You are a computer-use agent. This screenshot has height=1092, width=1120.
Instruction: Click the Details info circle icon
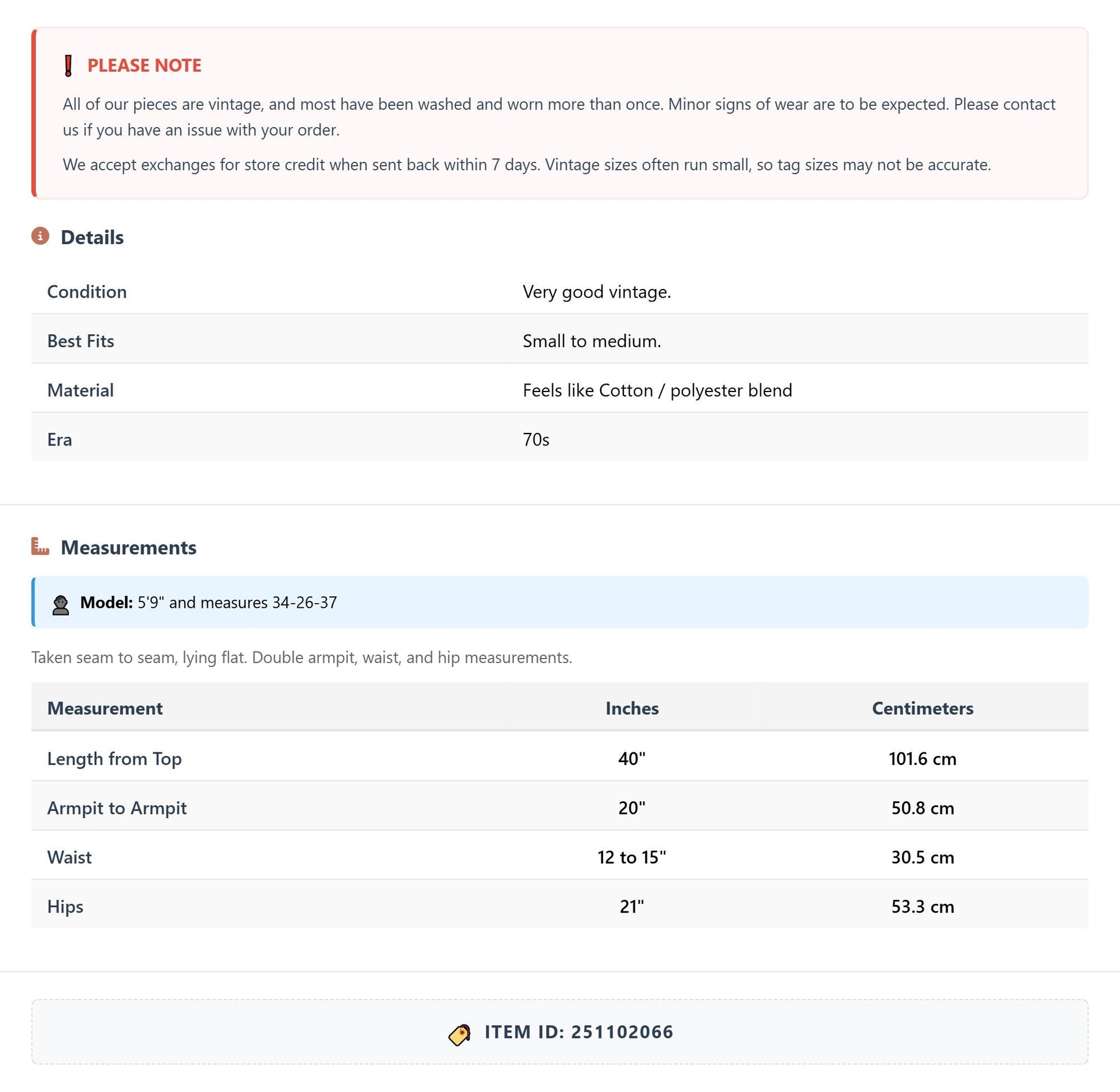pyautogui.click(x=40, y=236)
